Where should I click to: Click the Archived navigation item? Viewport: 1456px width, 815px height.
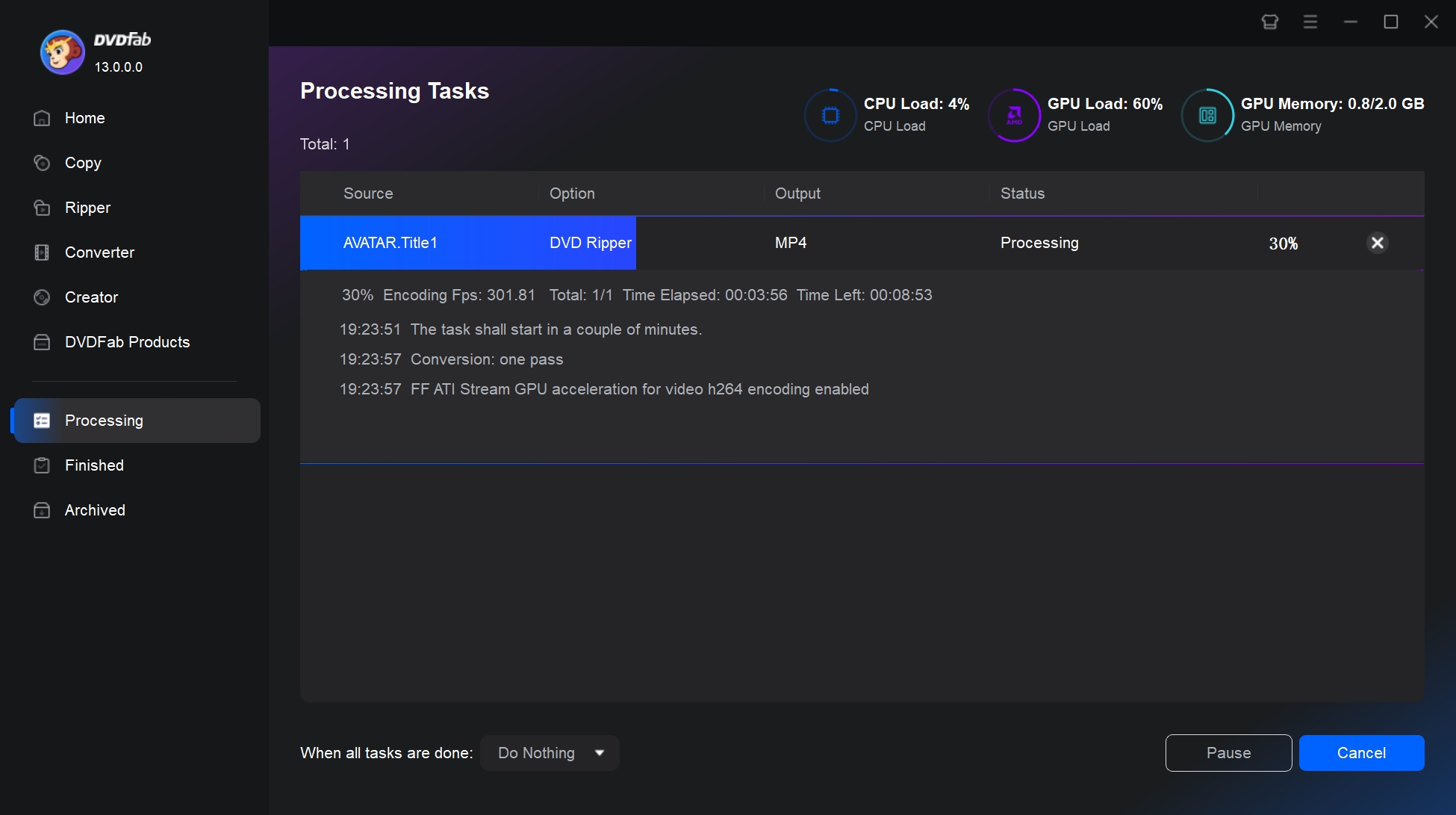point(95,509)
